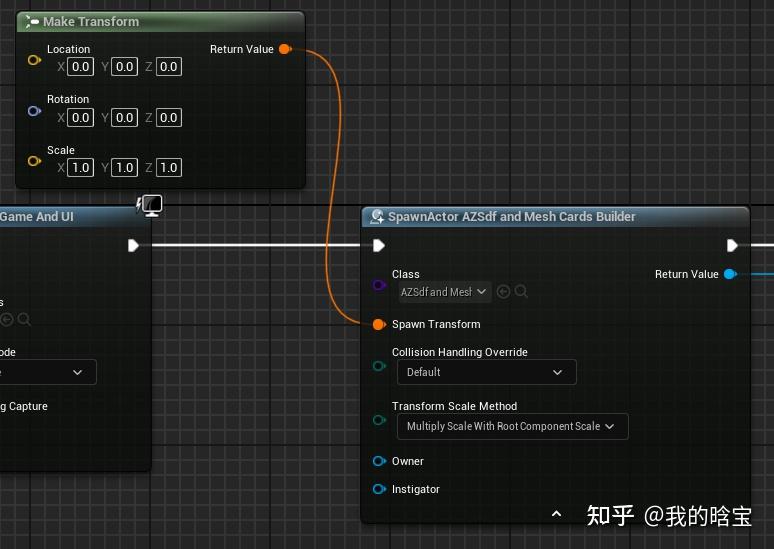Click the Collision Handling Override label
Screen dimensions: 774x549
pyautogui.click(x=460, y=352)
